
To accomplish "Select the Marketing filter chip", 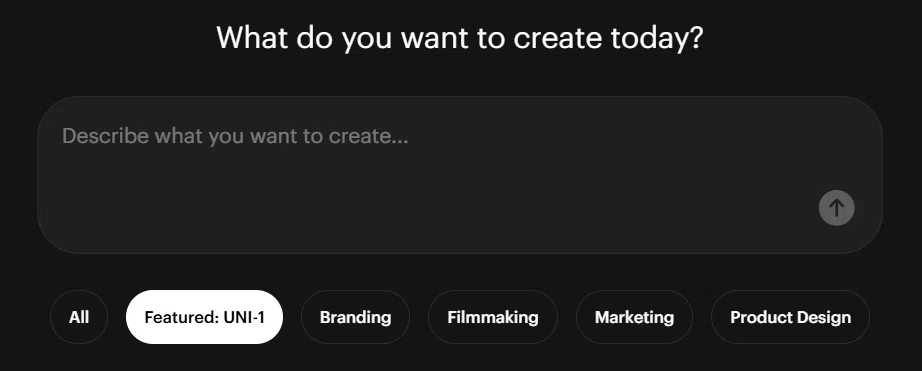I will coord(634,317).
